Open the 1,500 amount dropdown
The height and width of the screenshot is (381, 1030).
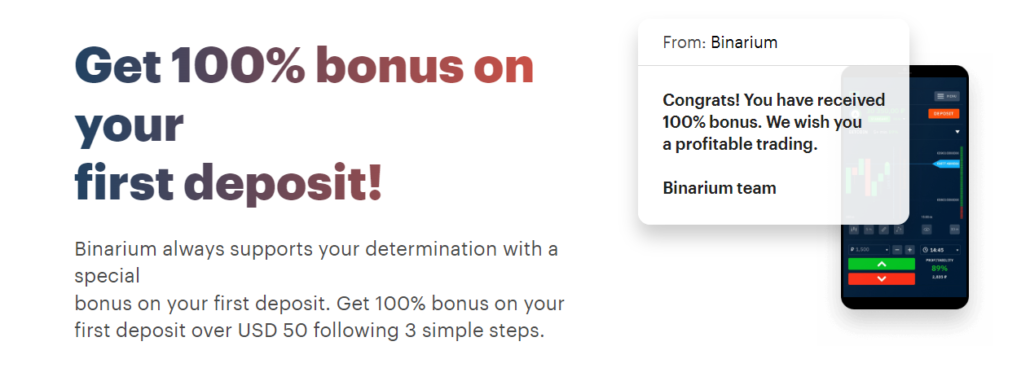coord(868,250)
